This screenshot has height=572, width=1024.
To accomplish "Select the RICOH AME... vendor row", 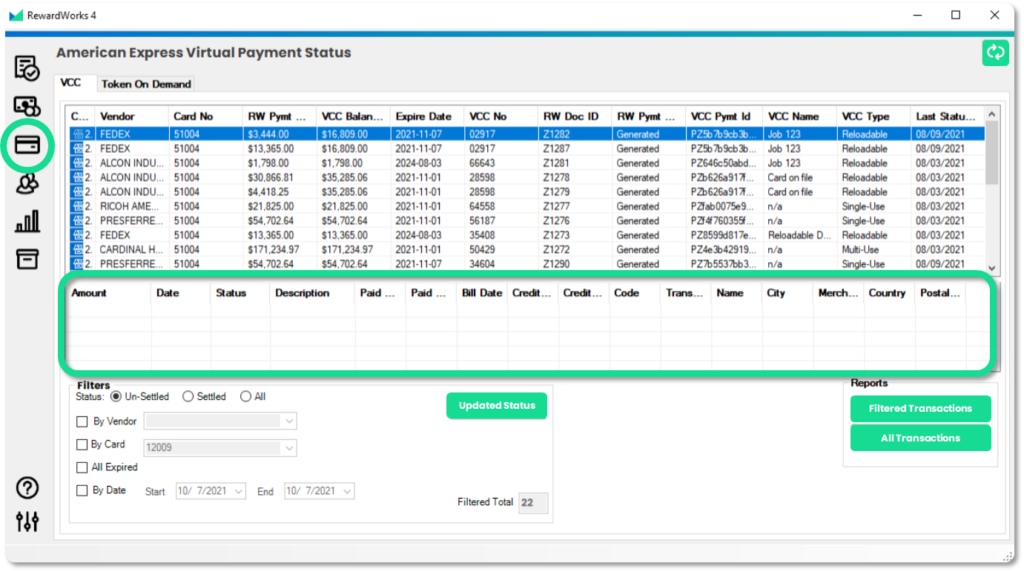I will pyautogui.click(x=527, y=206).
